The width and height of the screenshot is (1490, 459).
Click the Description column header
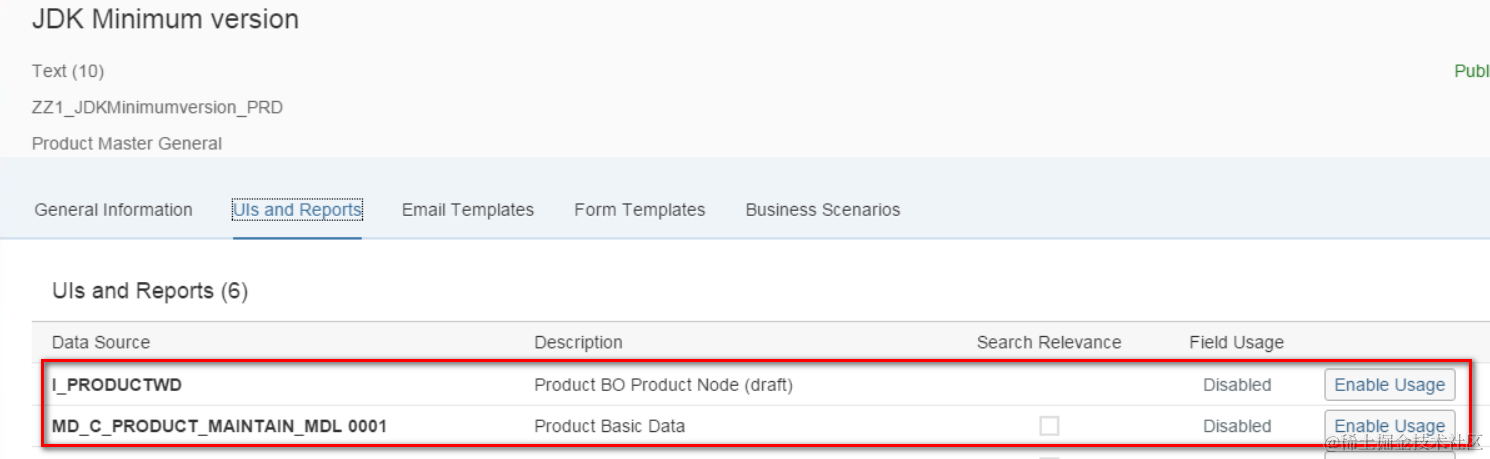pyautogui.click(x=578, y=342)
